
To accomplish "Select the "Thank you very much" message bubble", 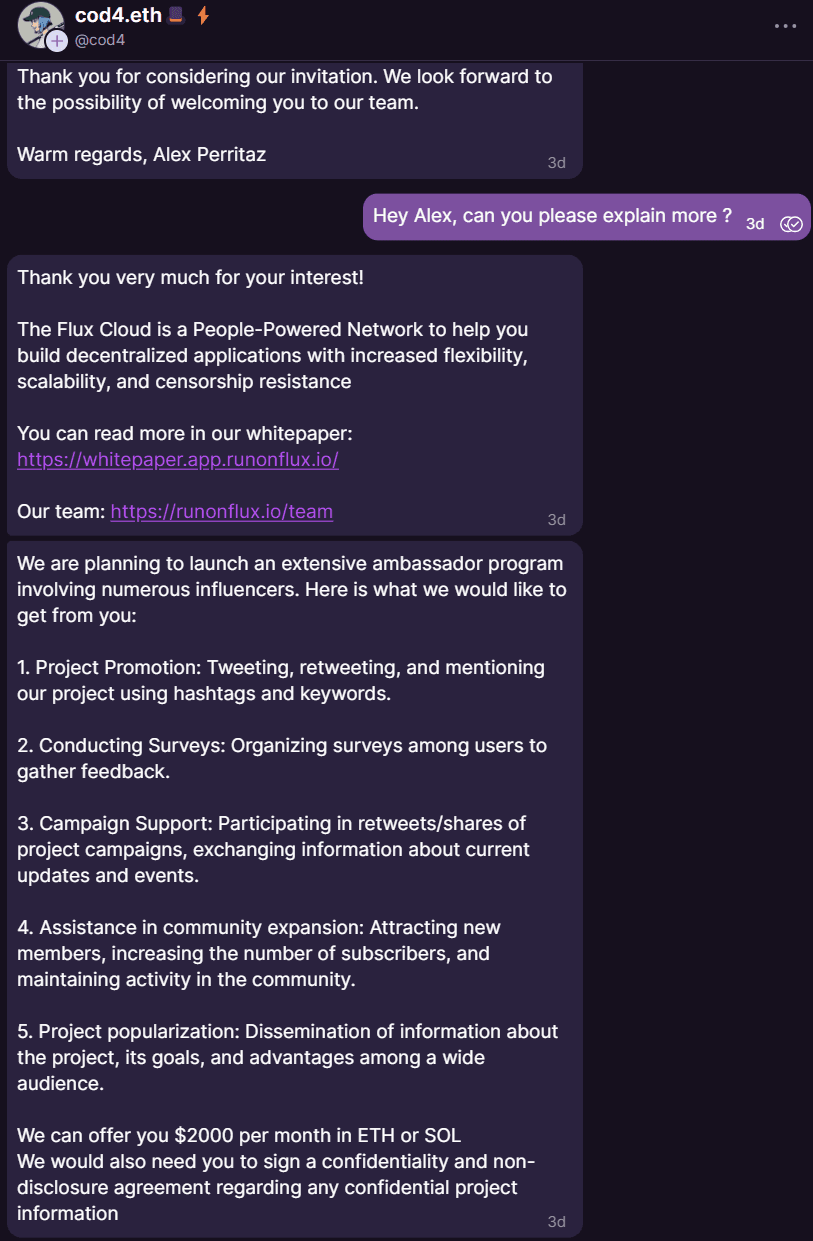I will [295, 395].
